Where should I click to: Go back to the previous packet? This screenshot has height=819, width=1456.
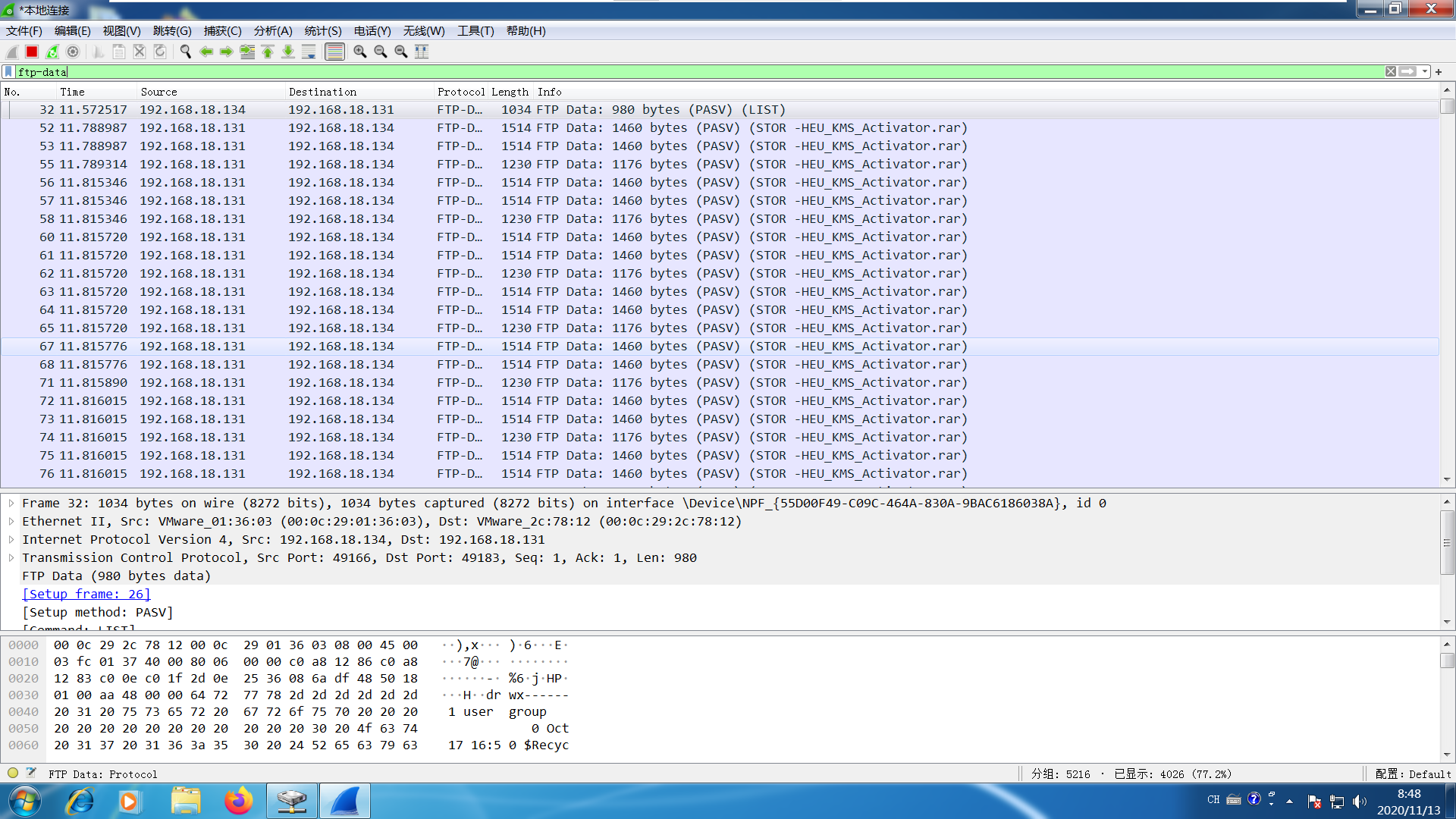(x=206, y=52)
